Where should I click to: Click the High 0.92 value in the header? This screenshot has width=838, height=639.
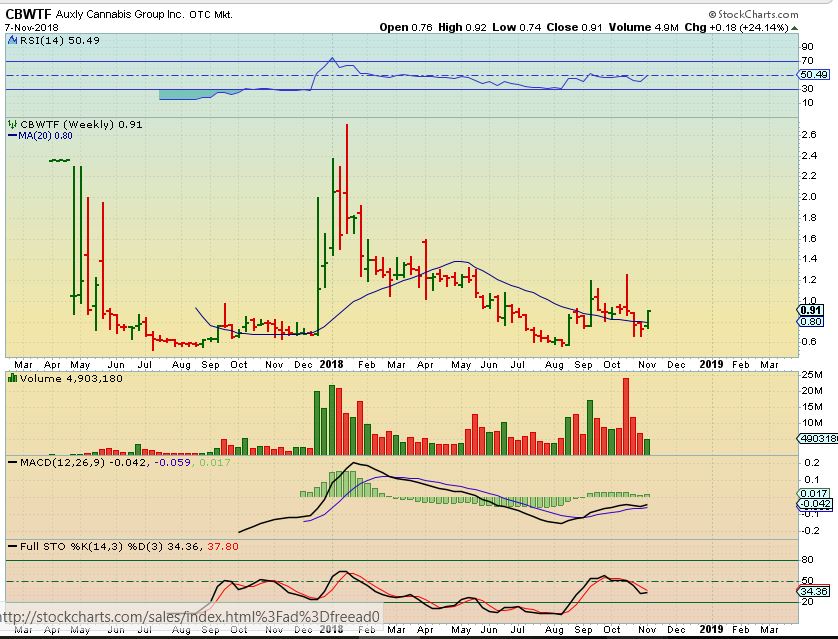click(x=462, y=27)
